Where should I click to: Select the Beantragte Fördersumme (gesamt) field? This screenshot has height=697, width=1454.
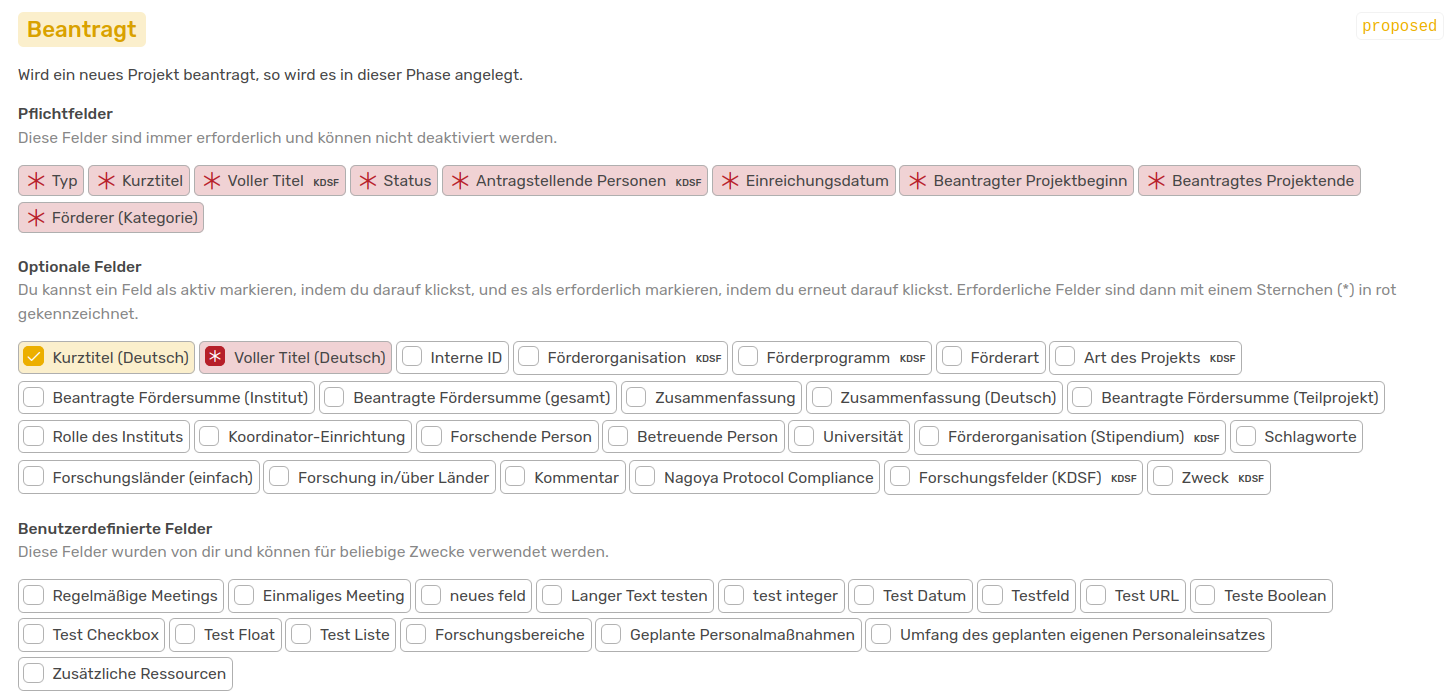tap(334, 397)
